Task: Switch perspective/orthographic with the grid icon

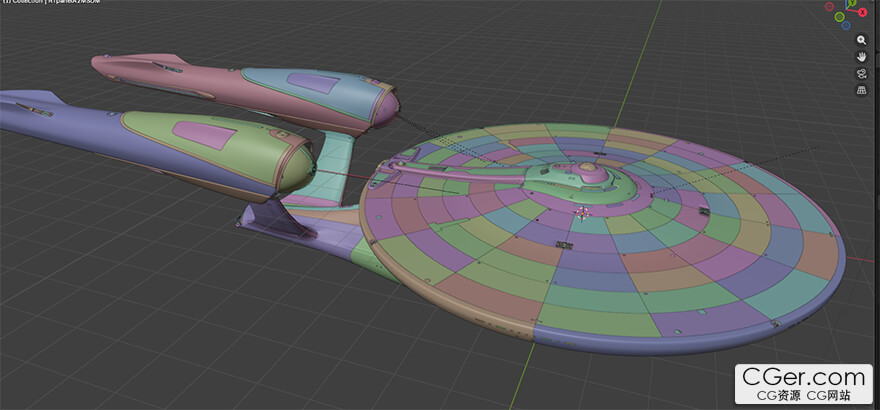Action: 861,90
